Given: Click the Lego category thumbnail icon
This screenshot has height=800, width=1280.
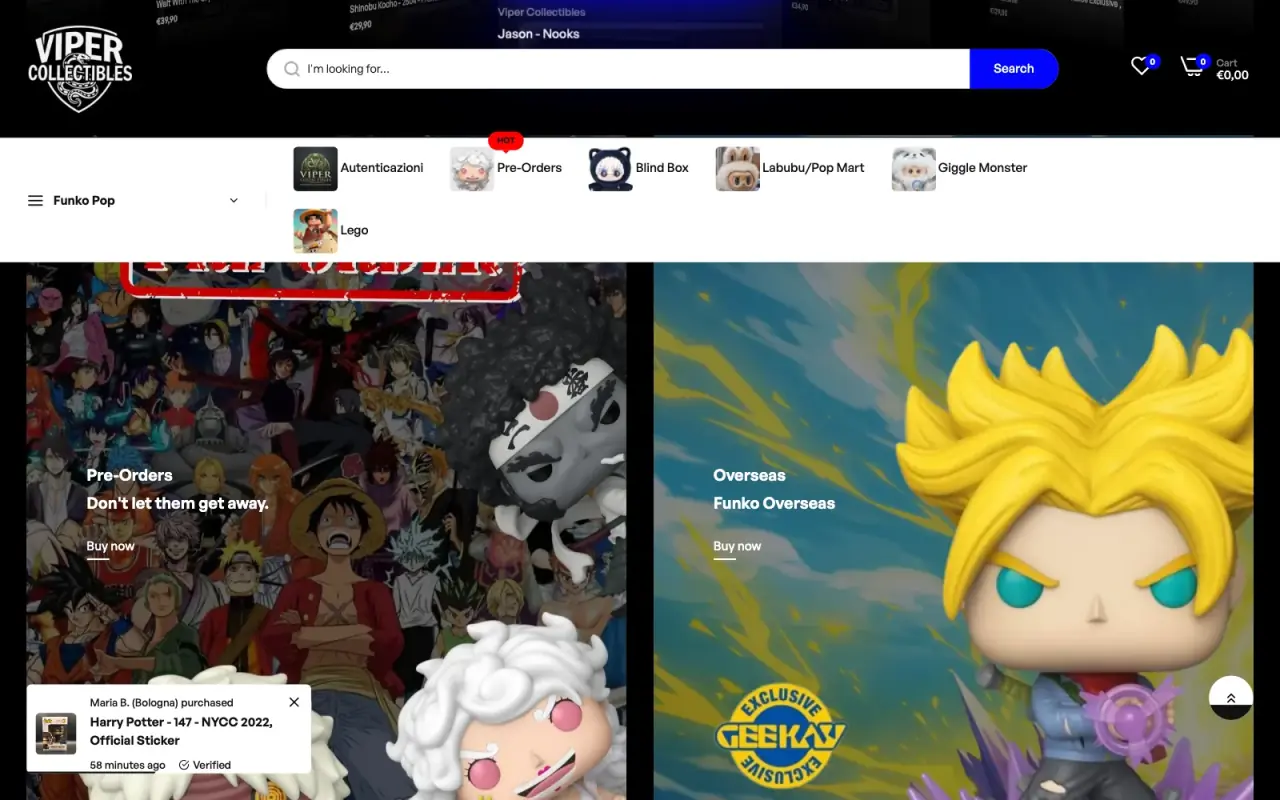Looking at the screenshot, I should click(x=315, y=230).
